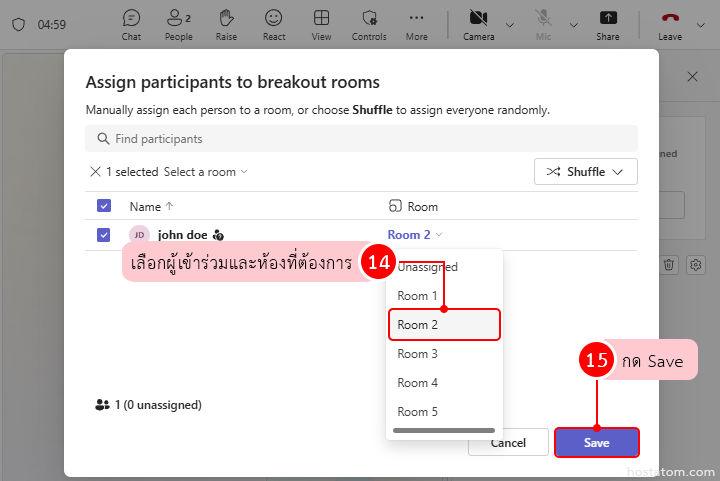This screenshot has height=481, width=720.
Task: Raise your hand in meeting
Action: (226, 23)
